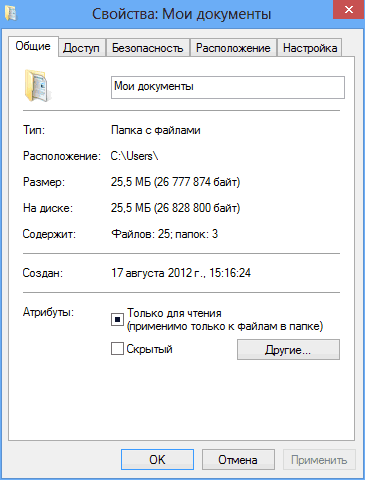Open the Настройка tab

coord(310,48)
